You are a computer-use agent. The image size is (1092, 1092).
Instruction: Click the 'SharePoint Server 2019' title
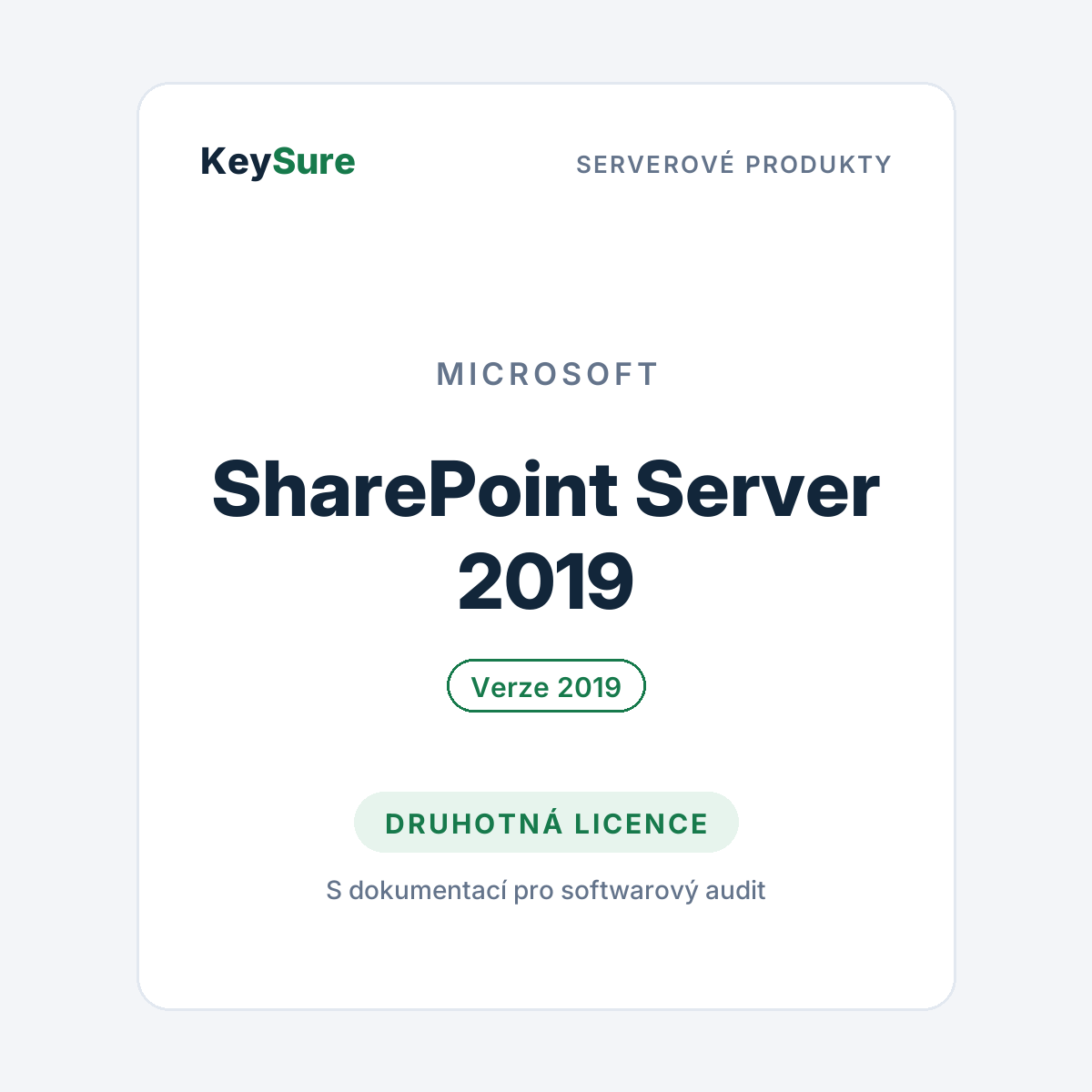pyautogui.click(x=546, y=535)
